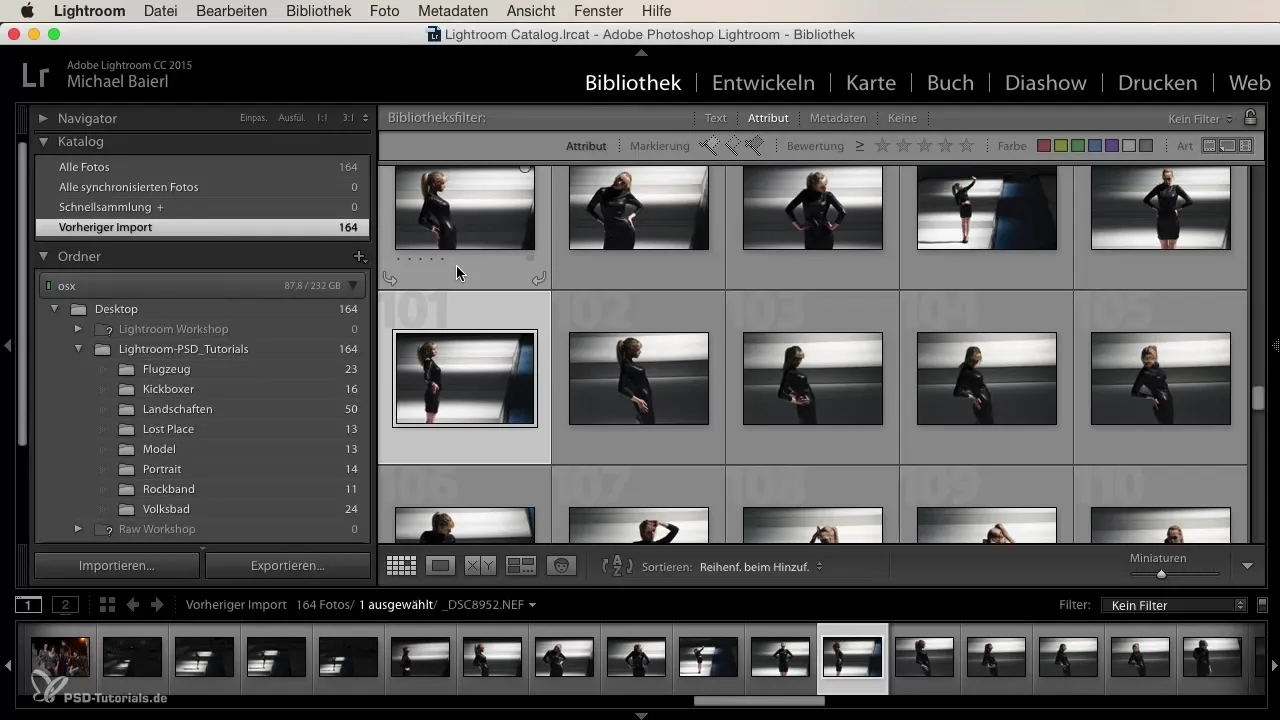Filter by green color label

click(x=1078, y=146)
